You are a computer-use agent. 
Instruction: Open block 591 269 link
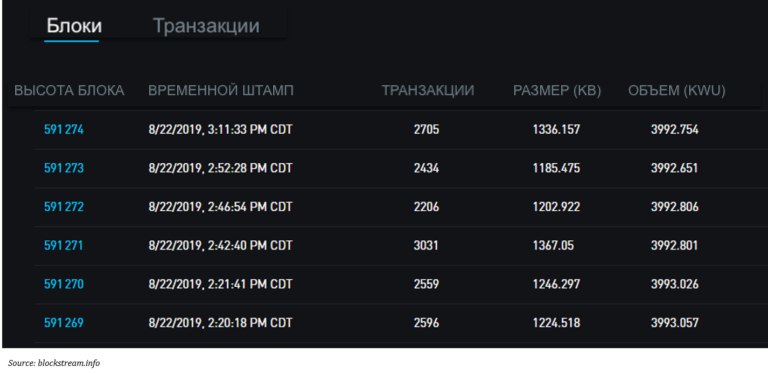64,323
